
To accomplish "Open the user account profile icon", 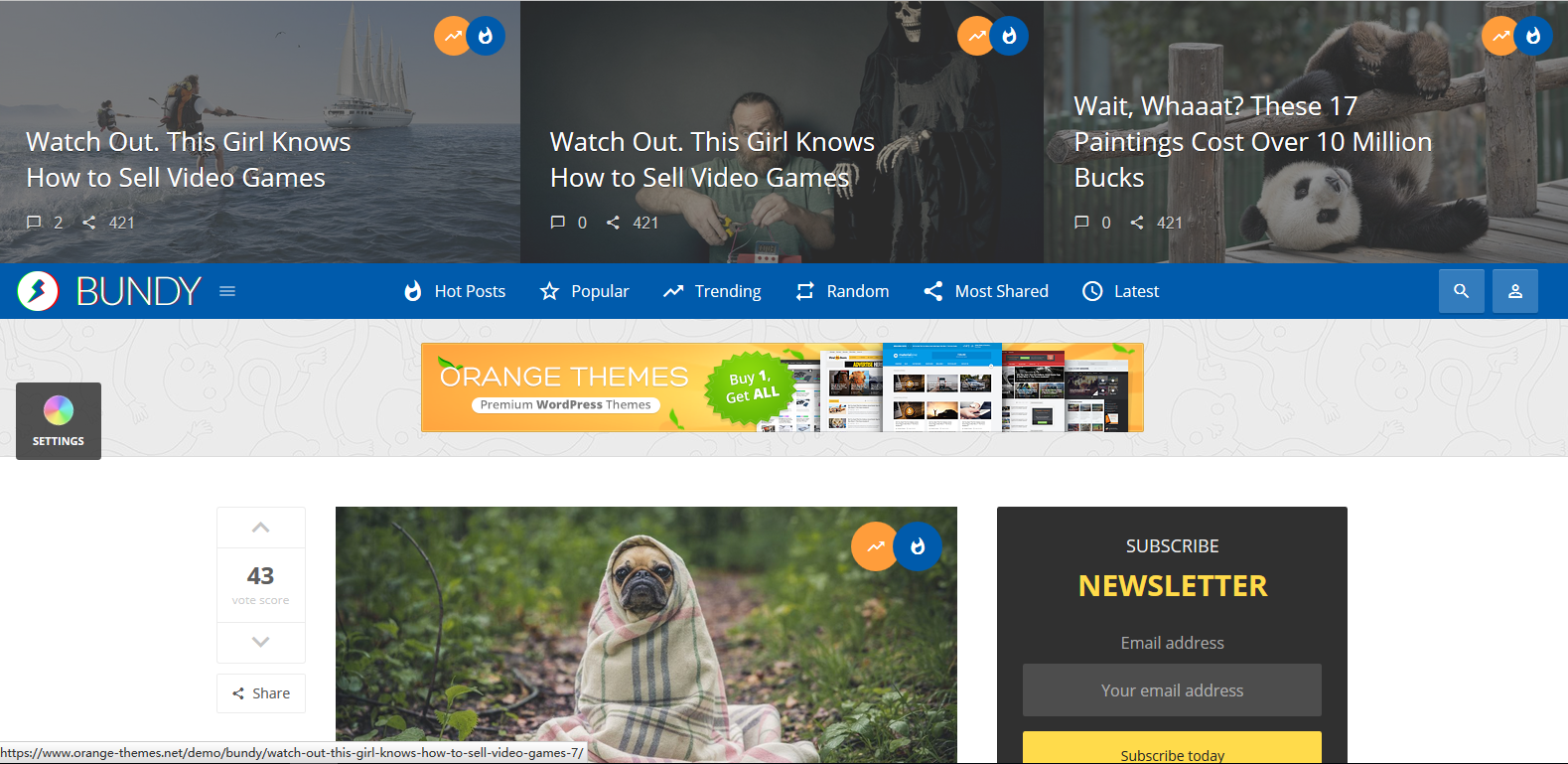I will [1514, 291].
